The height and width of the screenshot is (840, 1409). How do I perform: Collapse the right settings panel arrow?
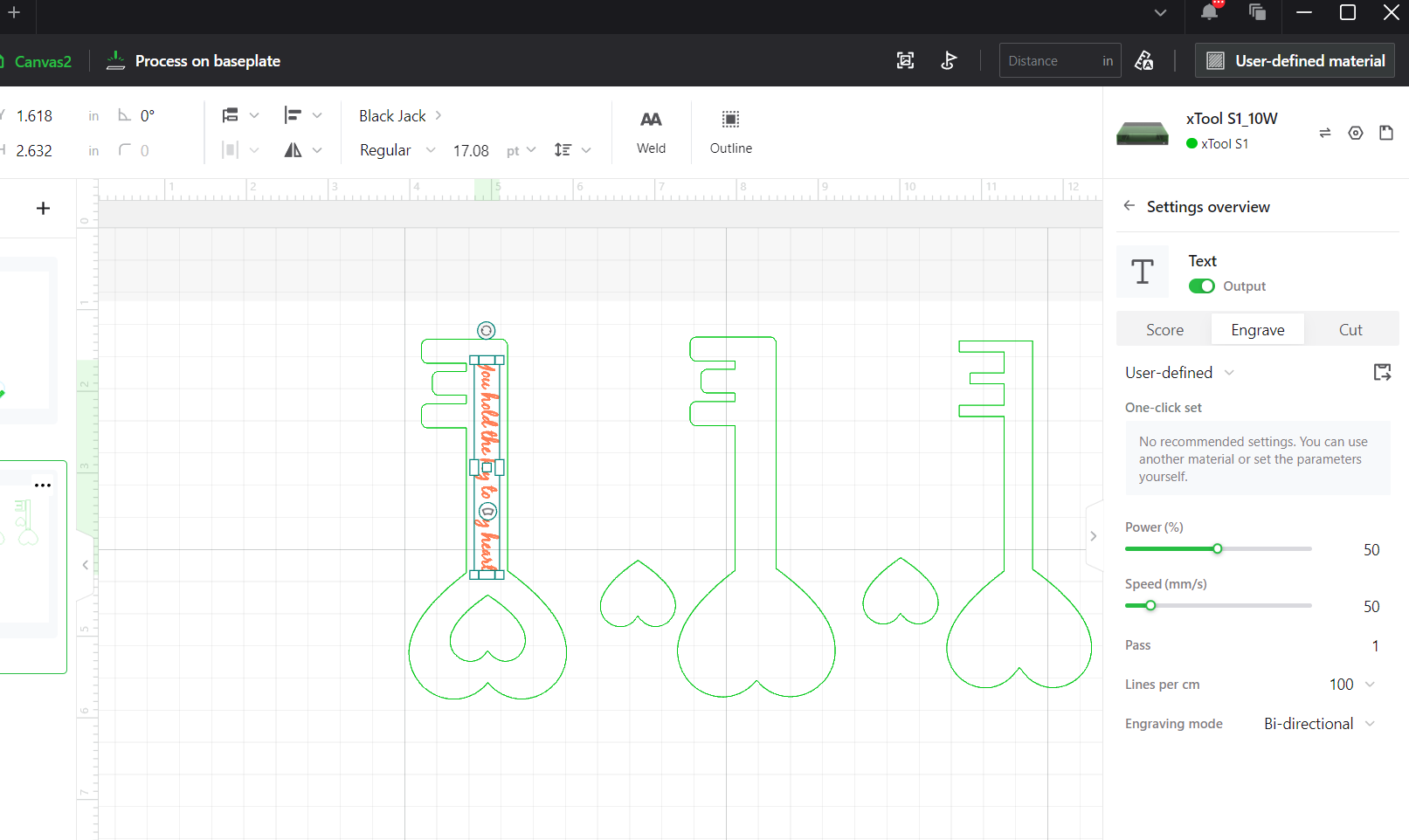tap(1093, 536)
